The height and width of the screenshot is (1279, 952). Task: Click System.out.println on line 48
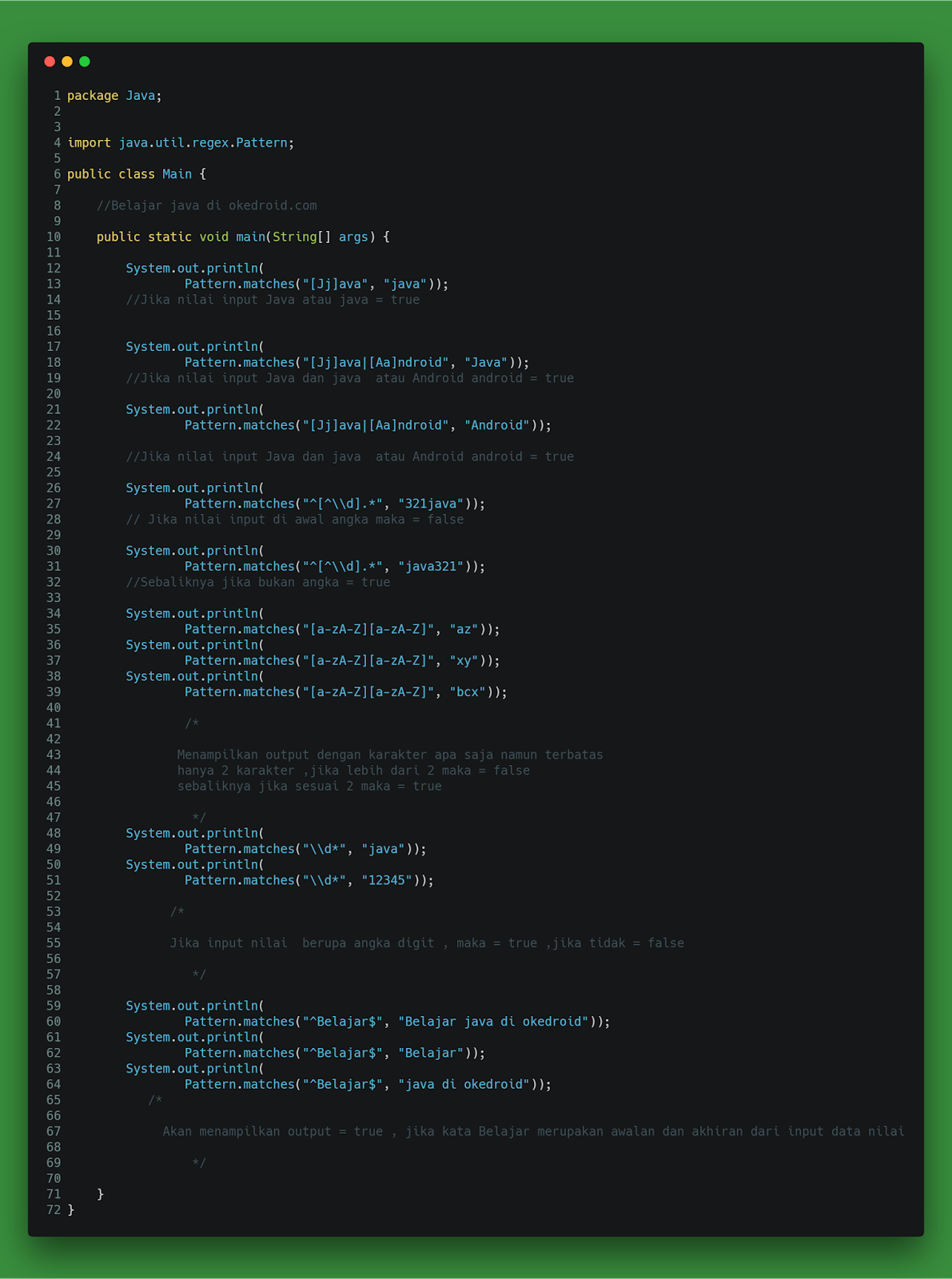click(x=195, y=833)
